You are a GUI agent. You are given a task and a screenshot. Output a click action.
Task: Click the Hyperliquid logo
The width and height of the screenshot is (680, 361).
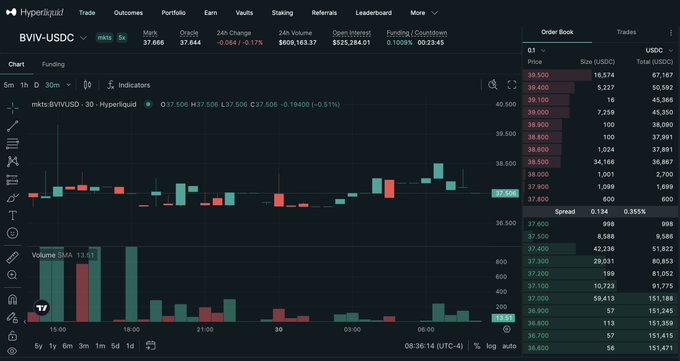[x=35, y=13]
